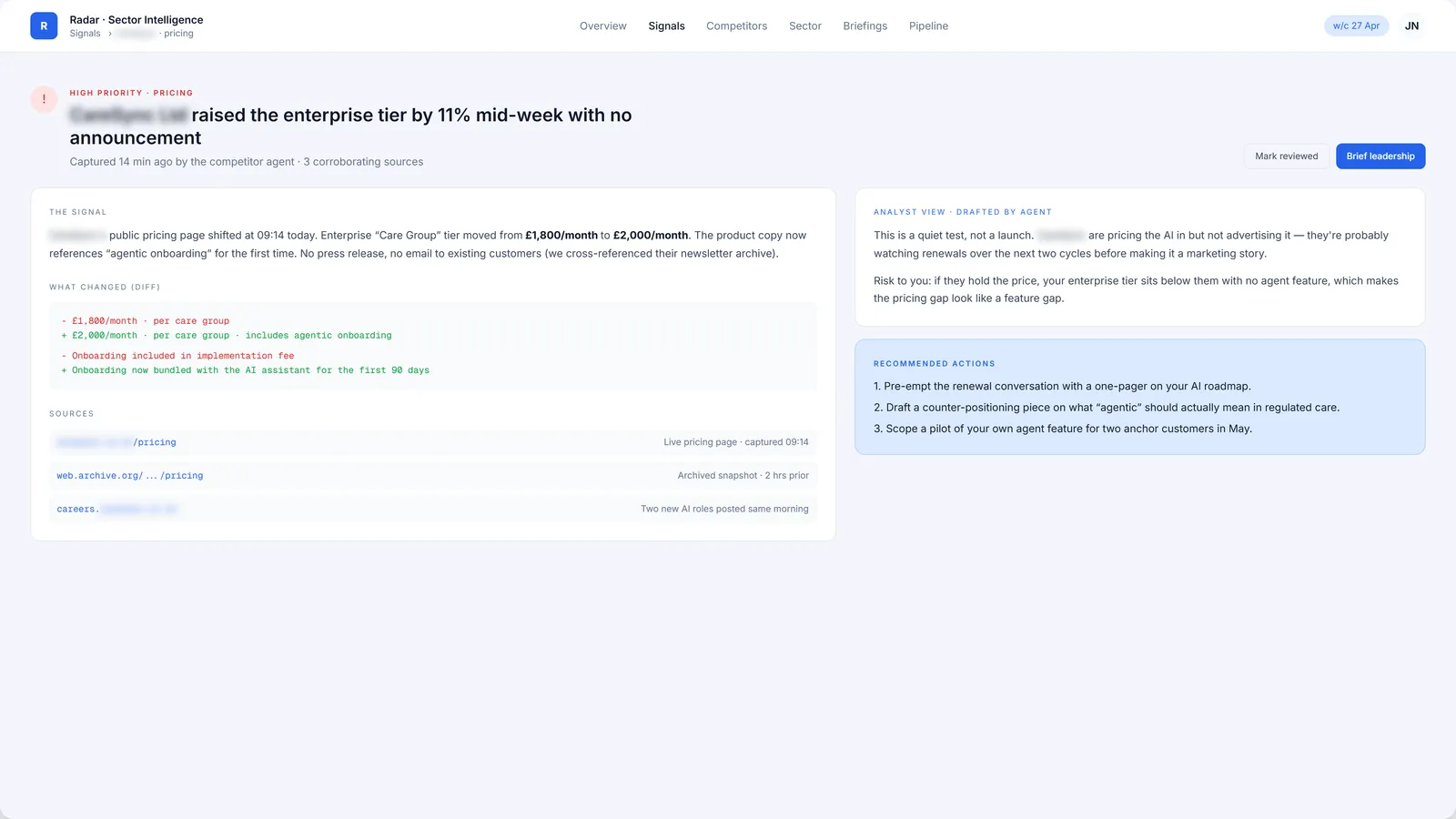
Task: Click the 'Risk to you' analyst paragraph
Action: pos(1136,289)
